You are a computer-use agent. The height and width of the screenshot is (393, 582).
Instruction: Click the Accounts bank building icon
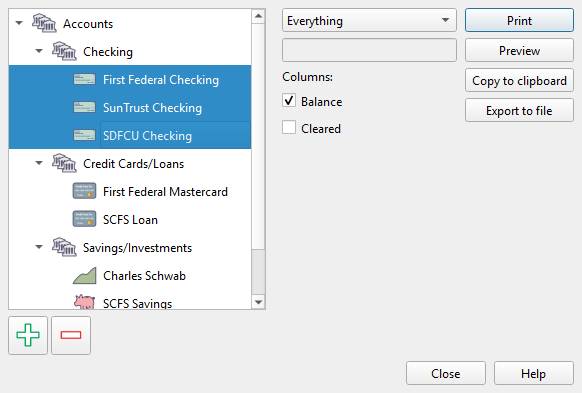click(x=44, y=23)
